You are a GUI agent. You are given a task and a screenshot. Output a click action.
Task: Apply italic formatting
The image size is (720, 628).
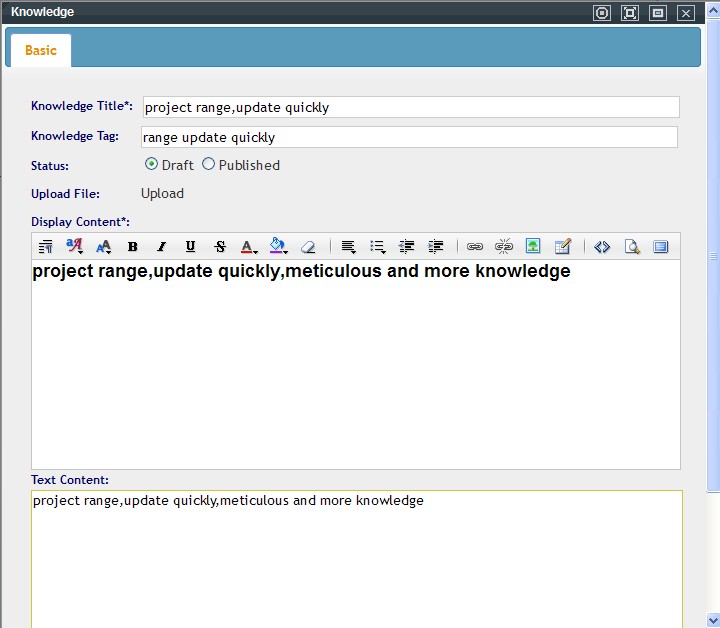(161, 247)
